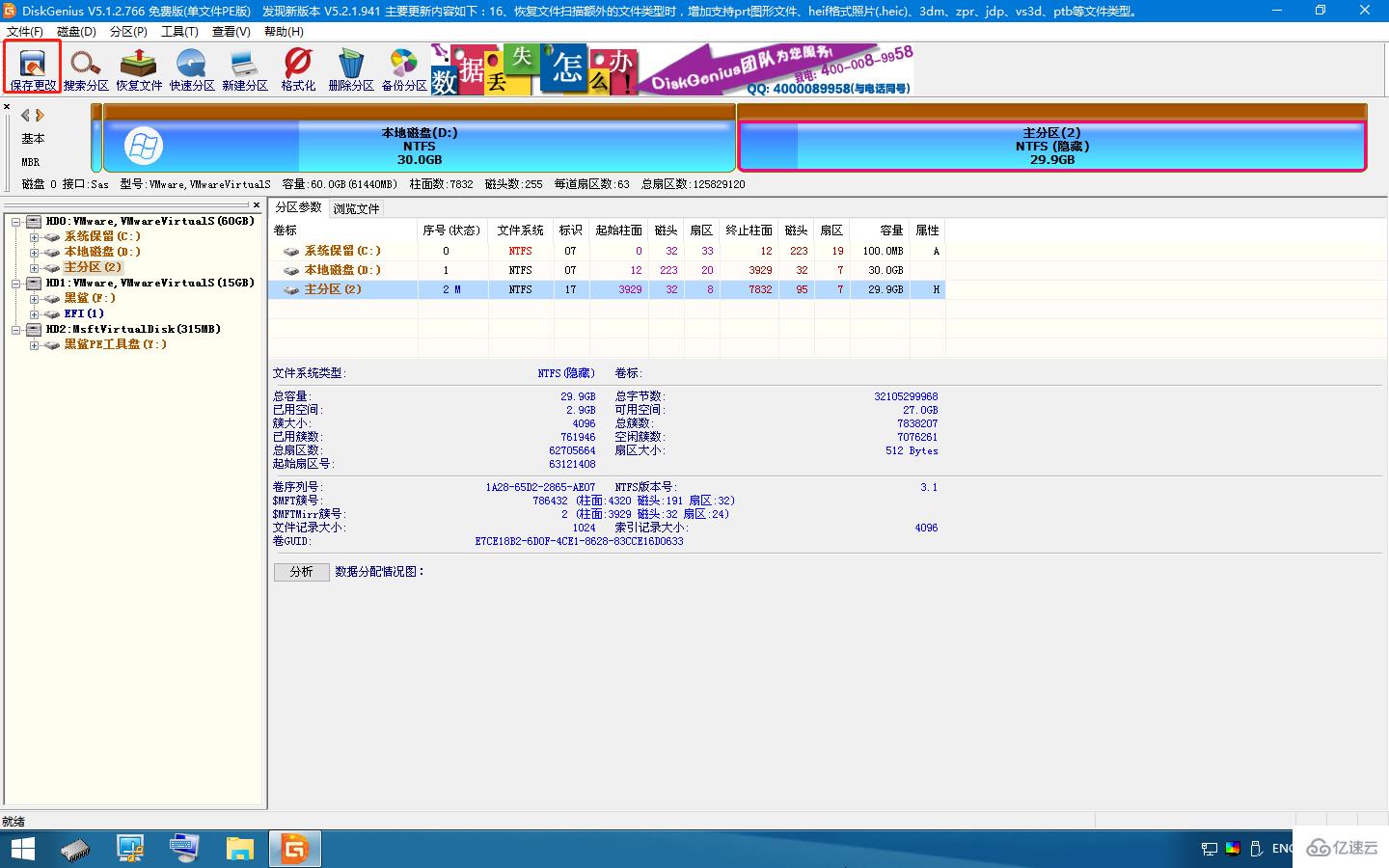Launch the 恢复文件 recover files tool
Screen dimensions: 1389x868
tap(139, 69)
